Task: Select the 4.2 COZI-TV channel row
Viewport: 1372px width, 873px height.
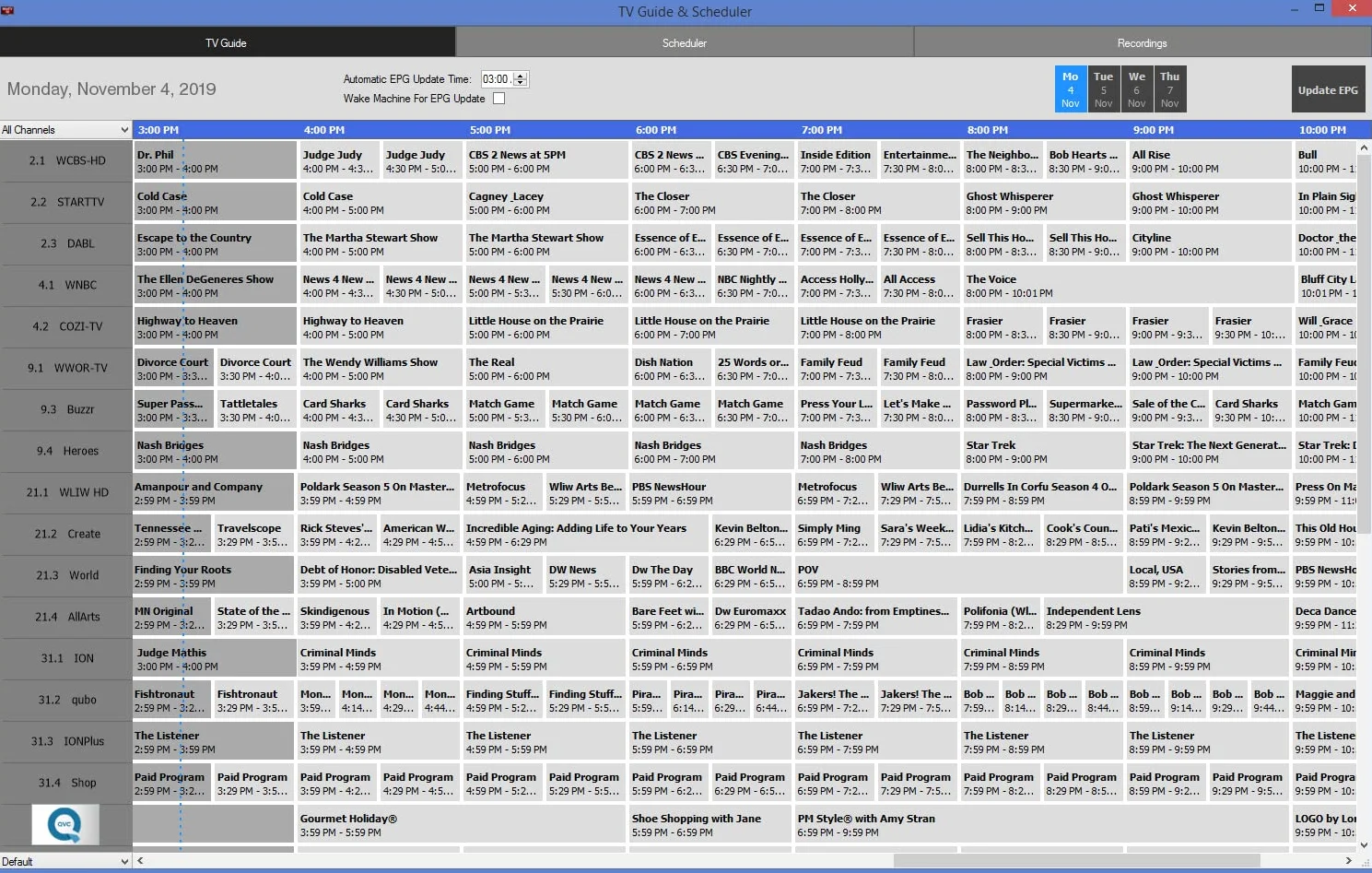Action: (x=66, y=326)
